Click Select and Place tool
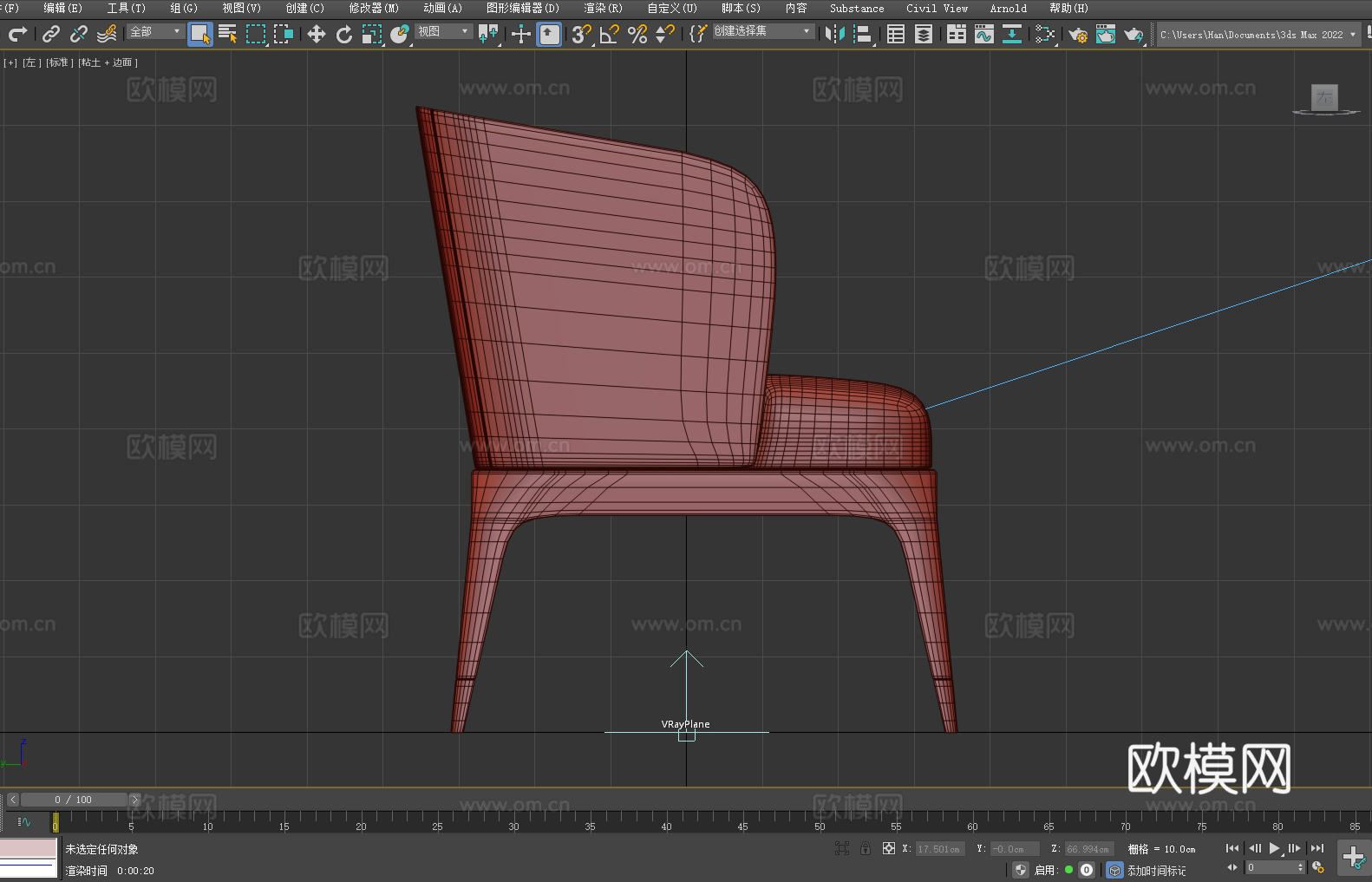This screenshot has height=882, width=1372. [400, 34]
